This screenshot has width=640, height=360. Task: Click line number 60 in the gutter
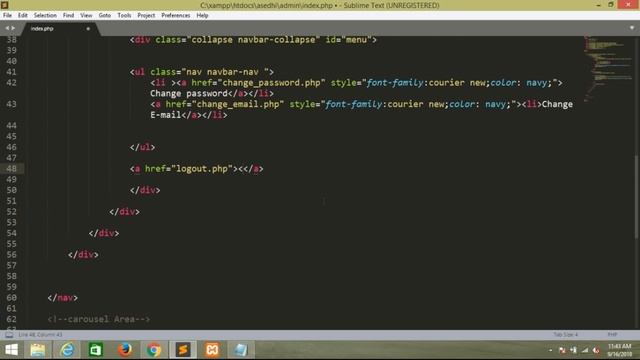tap(11, 298)
